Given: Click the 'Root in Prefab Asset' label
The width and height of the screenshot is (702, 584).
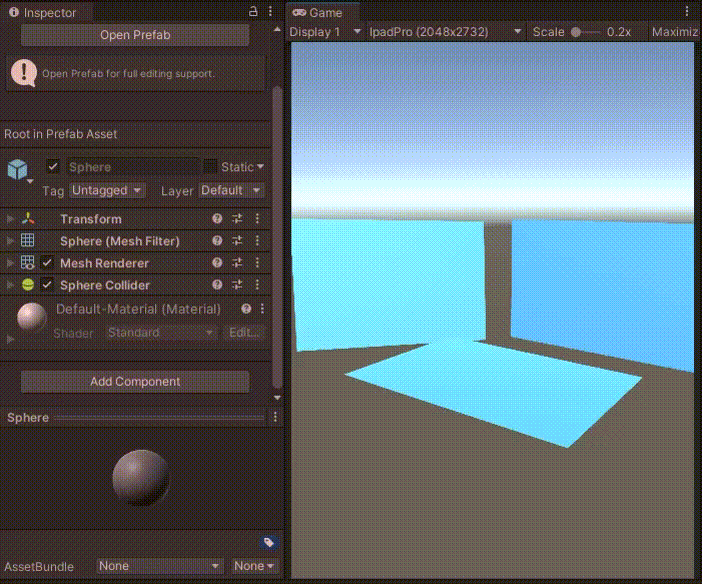Looking at the screenshot, I should click(60, 134).
